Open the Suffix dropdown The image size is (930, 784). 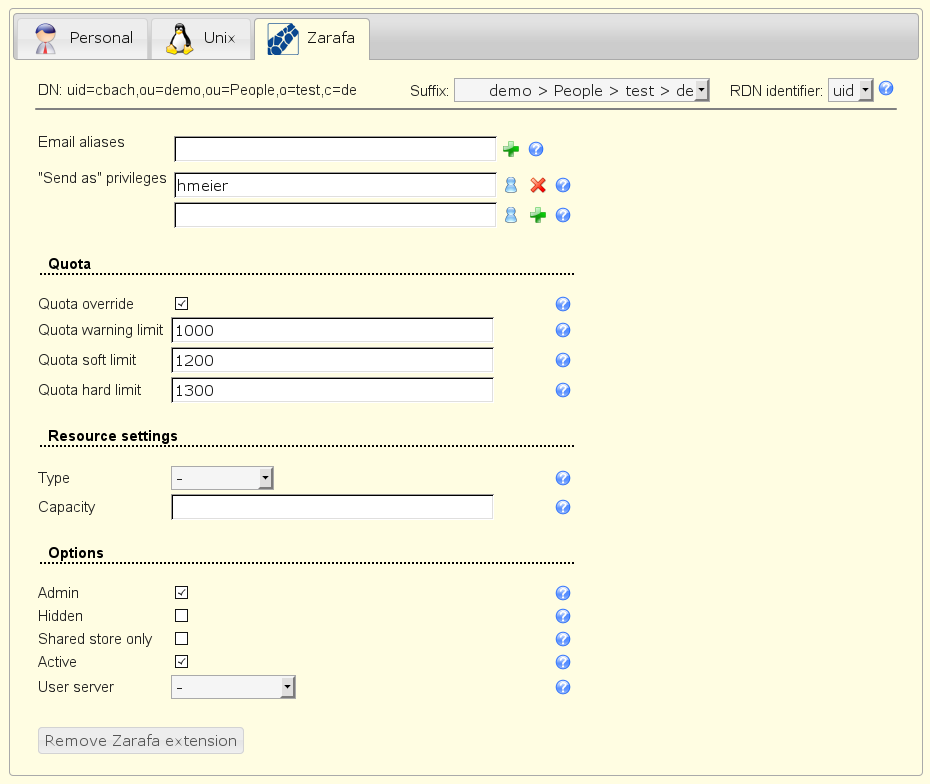[581, 91]
